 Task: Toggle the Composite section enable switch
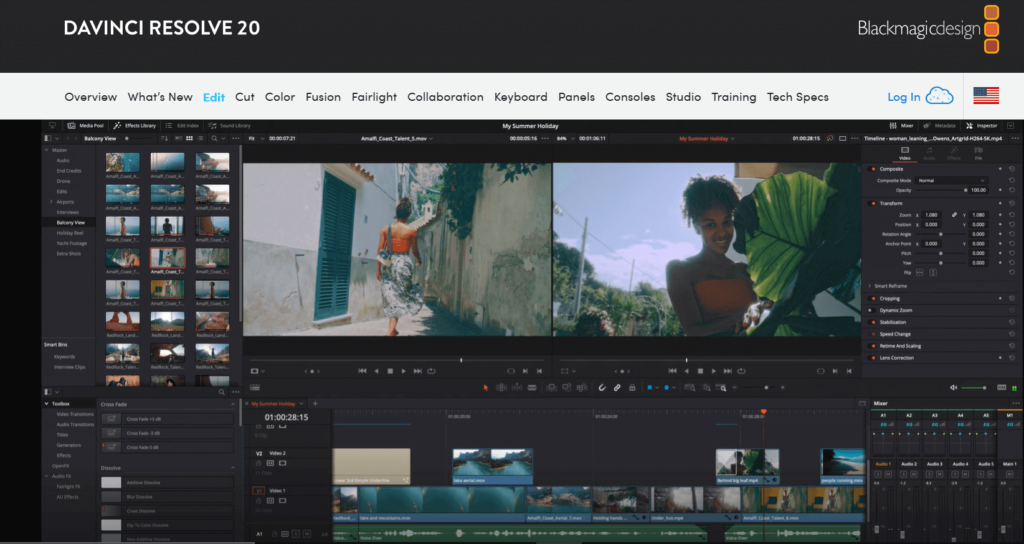872,169
